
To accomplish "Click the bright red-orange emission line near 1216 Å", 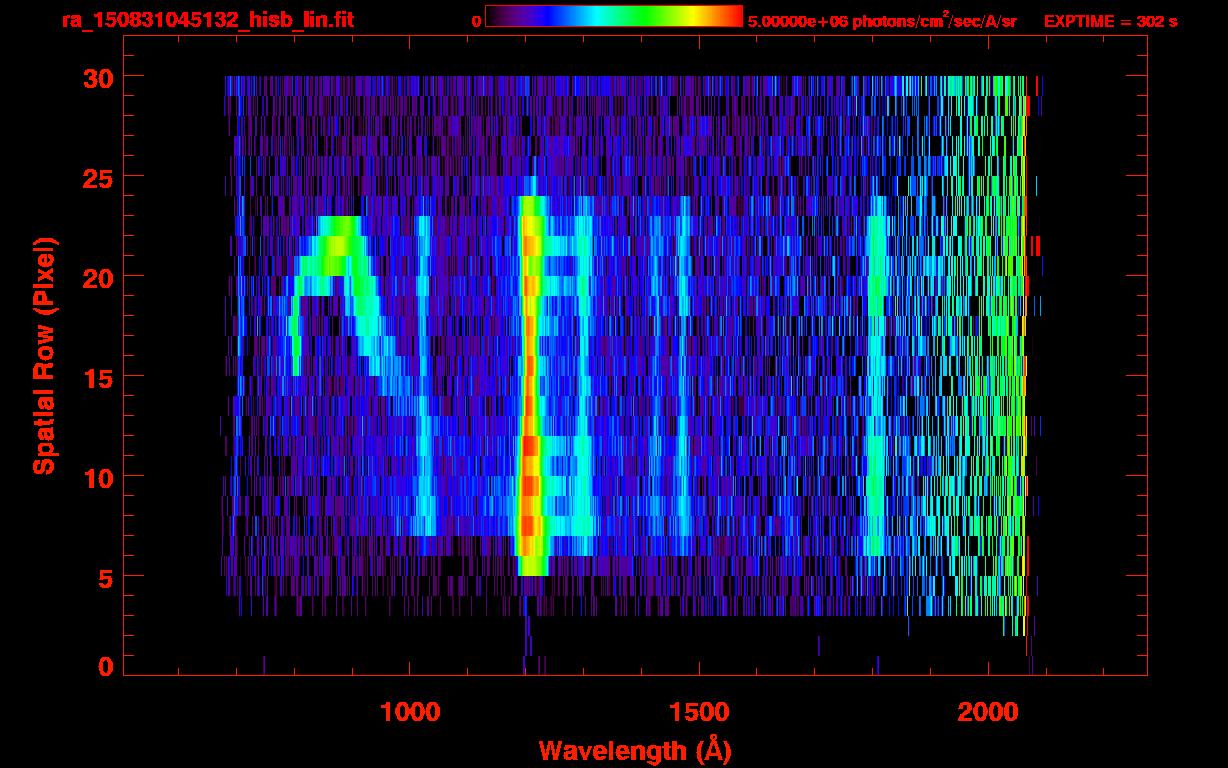I will 530,385.
